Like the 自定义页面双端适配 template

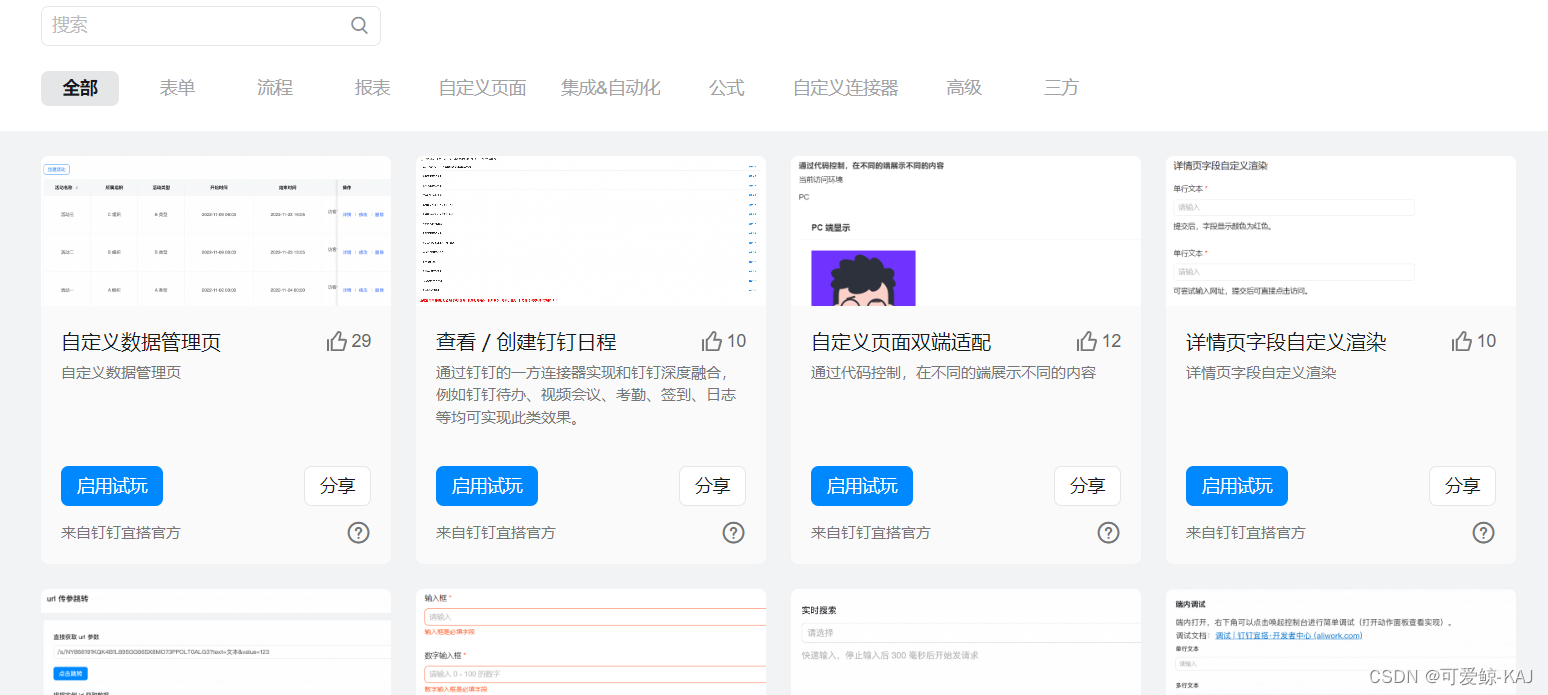pyautogui.click(x=1086, y=340)
